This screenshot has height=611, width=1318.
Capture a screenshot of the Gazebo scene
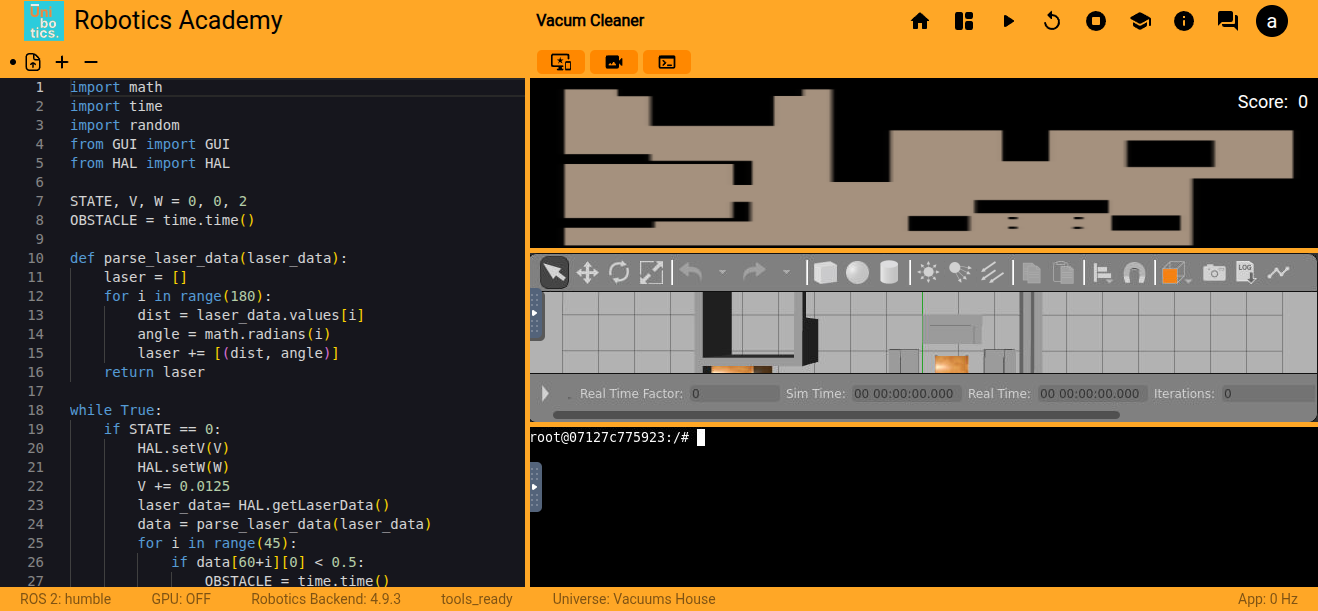1214,271
